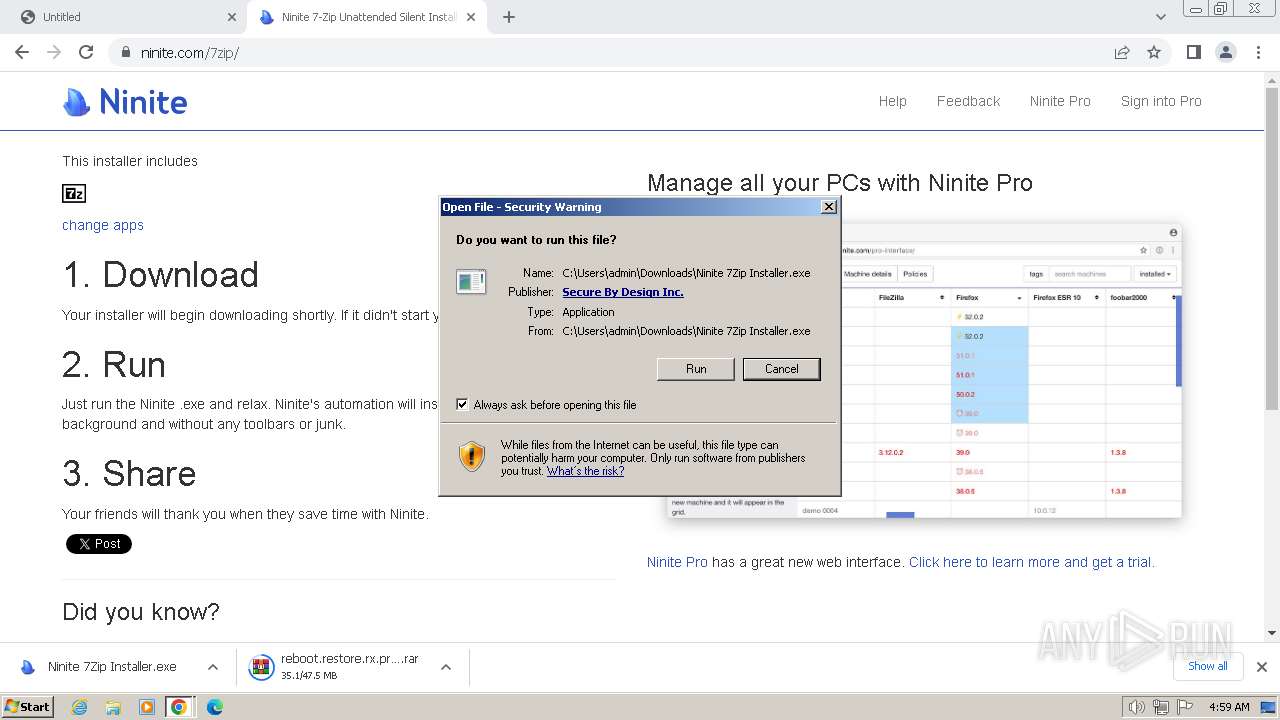Screen dimensions: 1280x720
Task: Click the Action Center flag tray icon
Action: 1185,707
